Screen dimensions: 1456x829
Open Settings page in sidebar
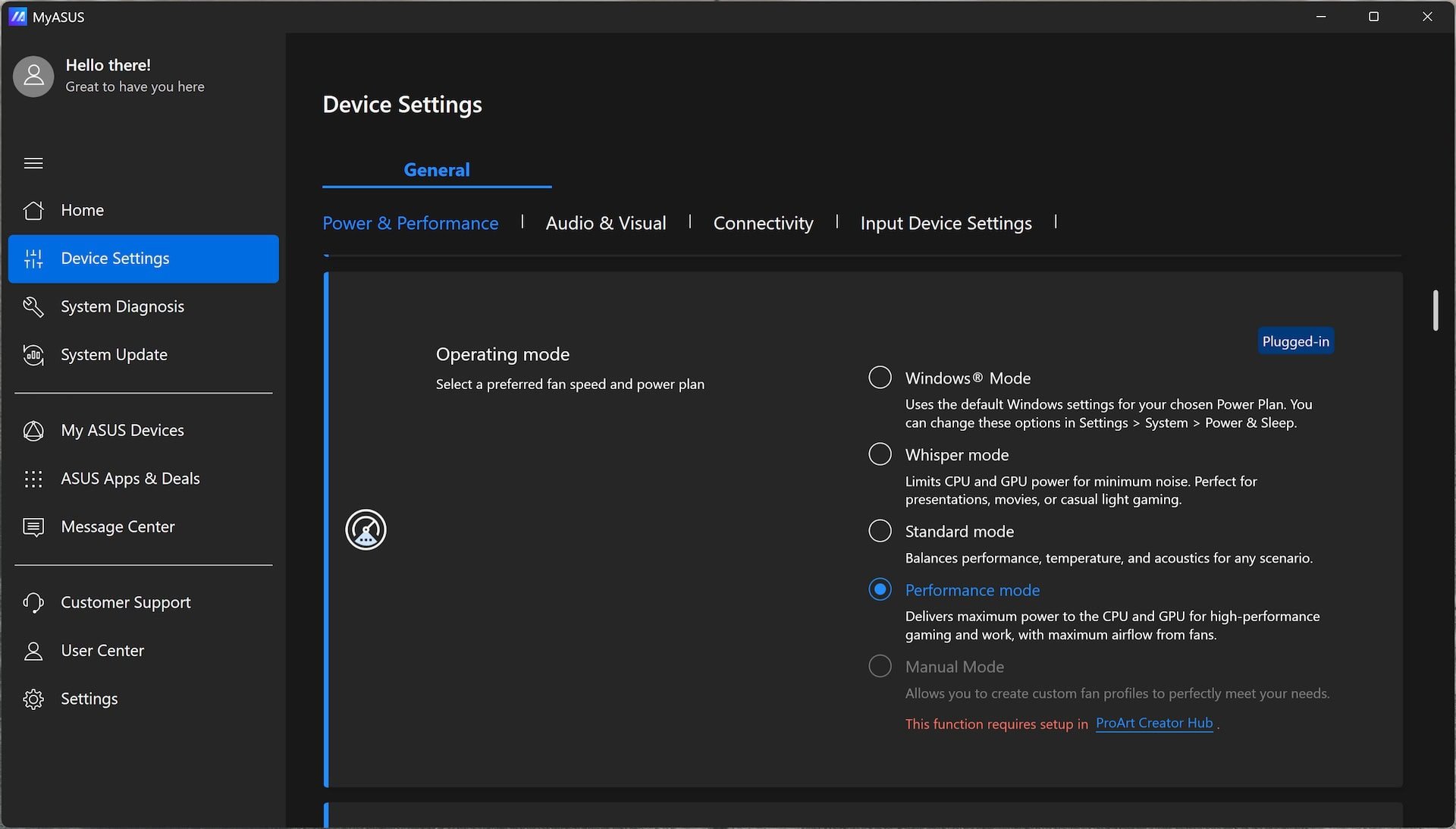click(143, 699)
